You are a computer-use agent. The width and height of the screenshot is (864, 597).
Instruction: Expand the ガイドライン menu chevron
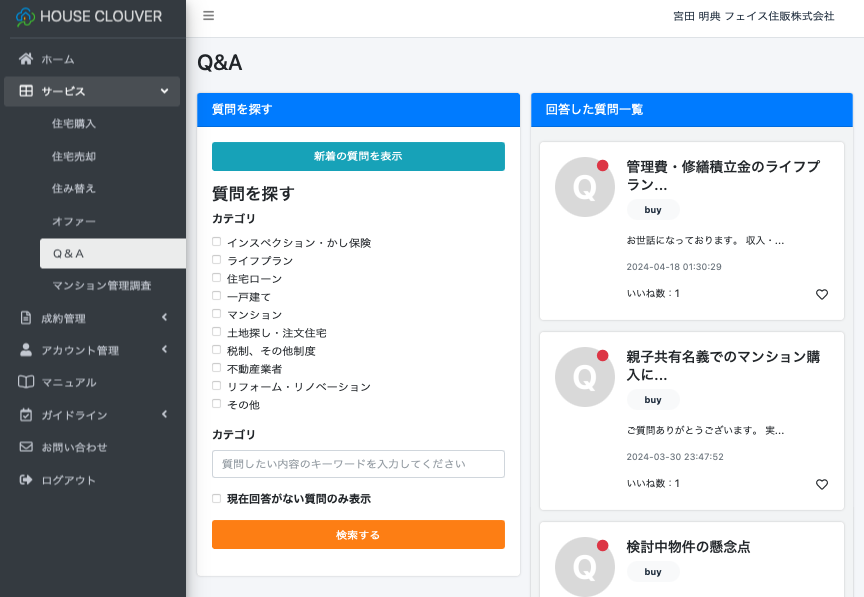(164, 414)
